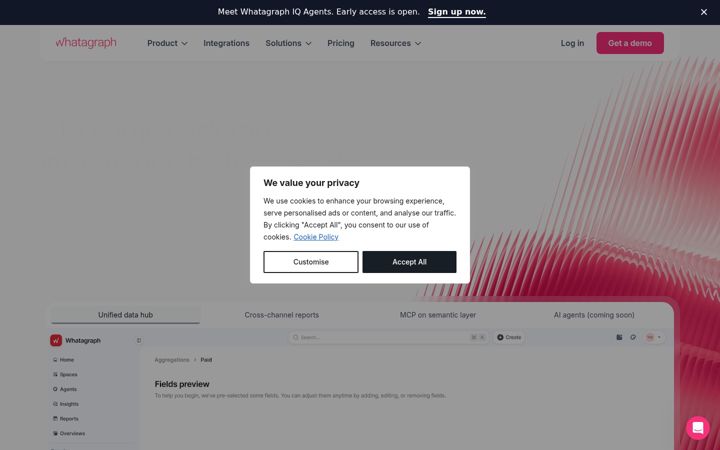This screenshot has width=720, height=450.
Task: Click the whatagraph logo in the navbar
Action: pos(86,43)
